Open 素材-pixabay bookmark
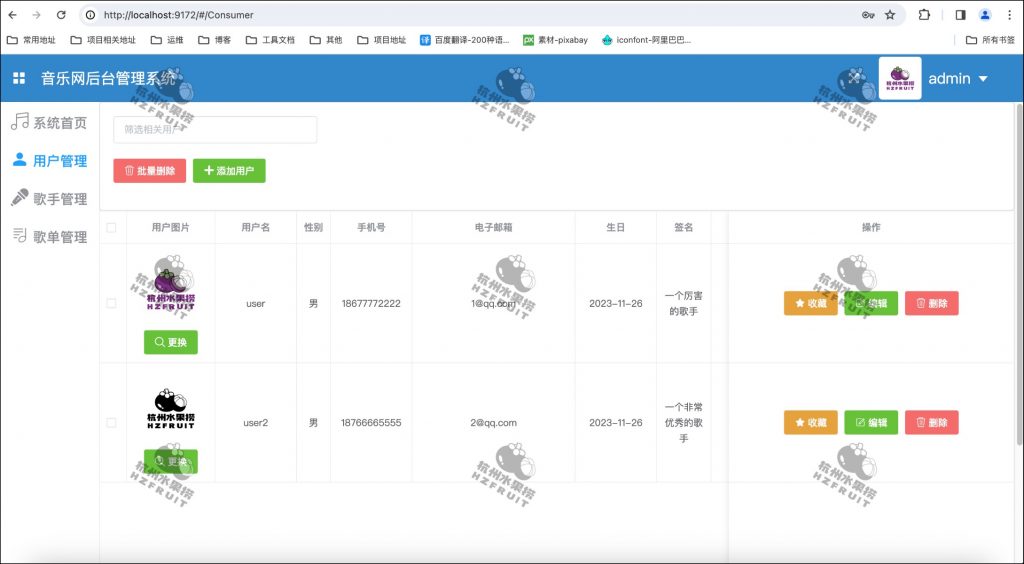The image size is (1024, 564). coord(555,40)
